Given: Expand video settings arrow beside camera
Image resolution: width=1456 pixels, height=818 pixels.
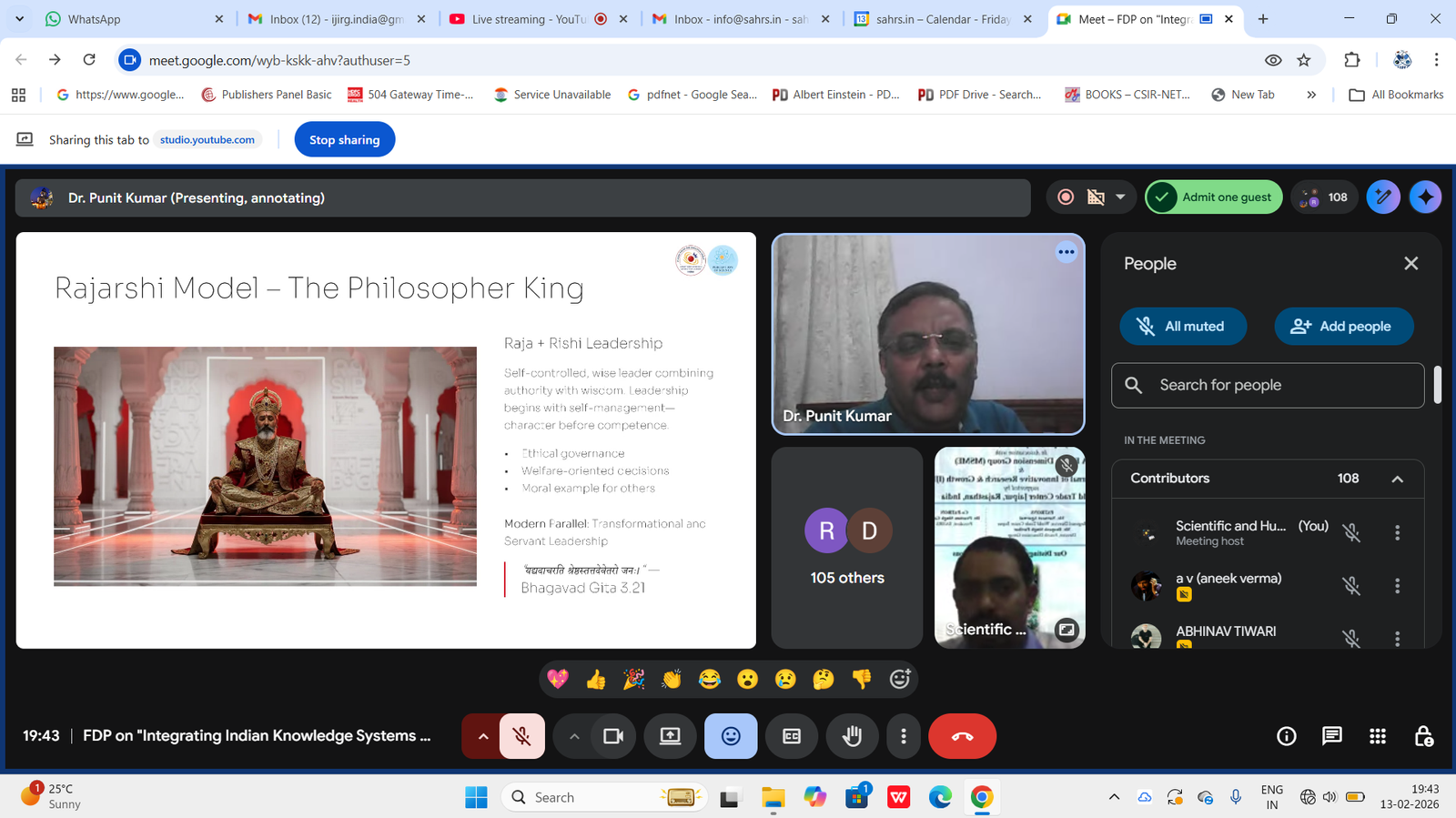Looking at the screenshot, I should click(x=574, y=736).
